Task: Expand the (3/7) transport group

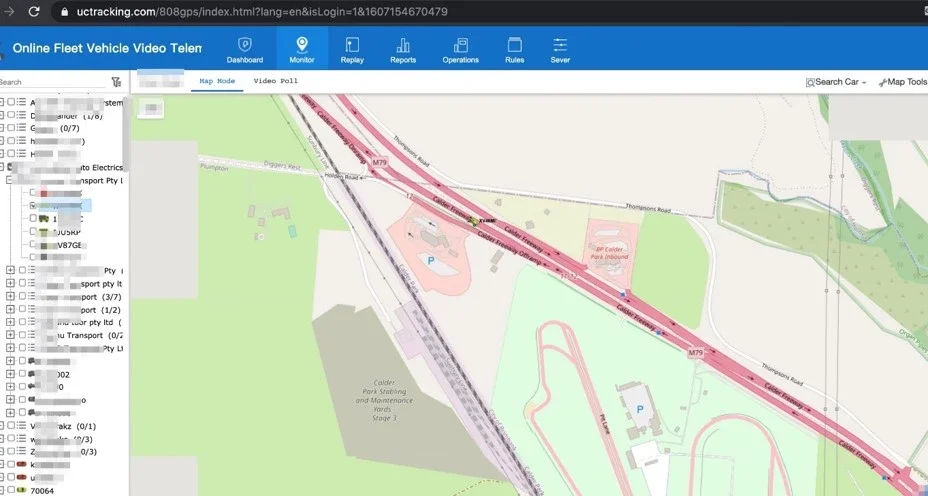Action: (x=10, y=297)
